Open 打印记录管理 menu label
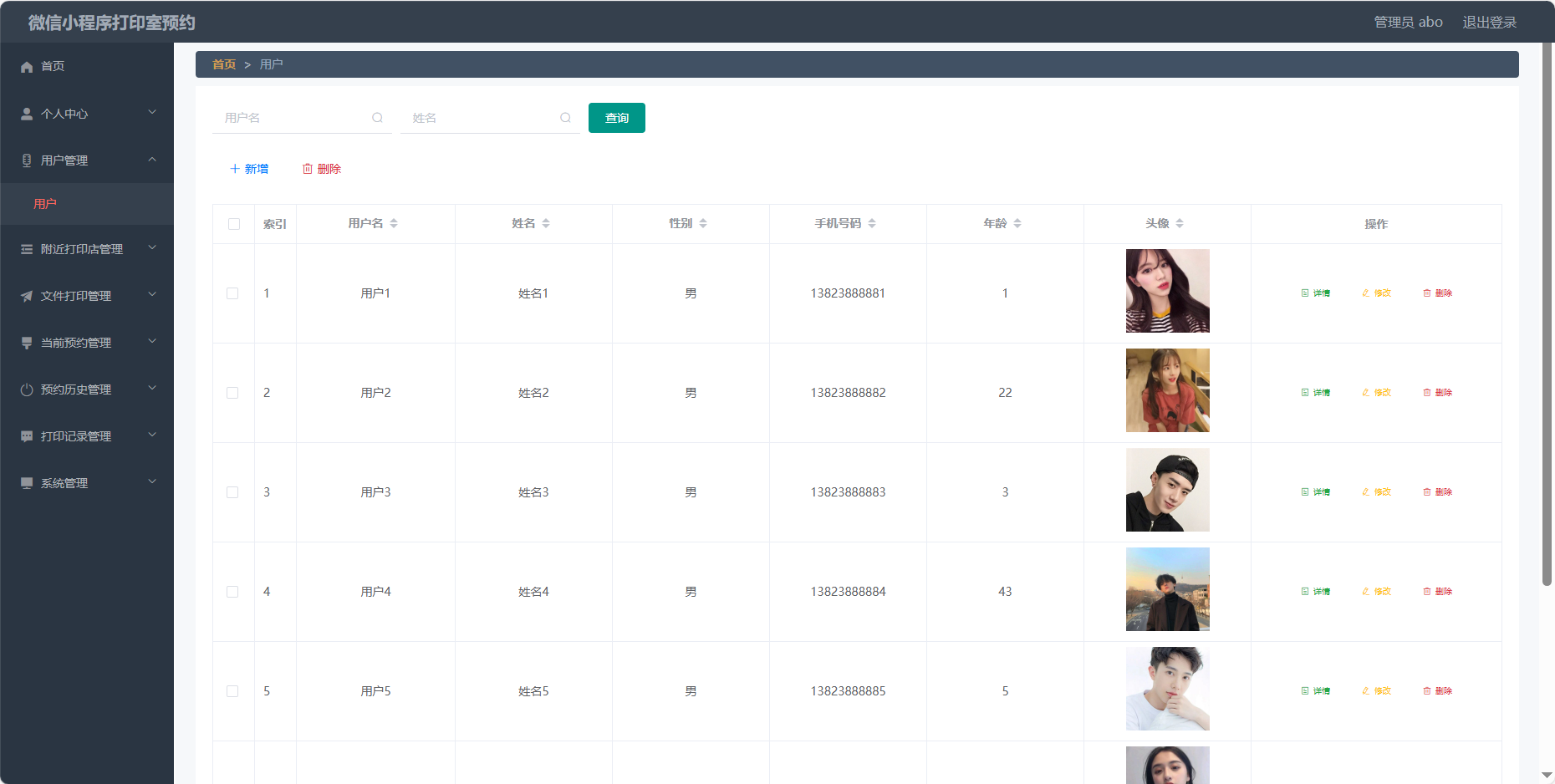 coord(76,436)
